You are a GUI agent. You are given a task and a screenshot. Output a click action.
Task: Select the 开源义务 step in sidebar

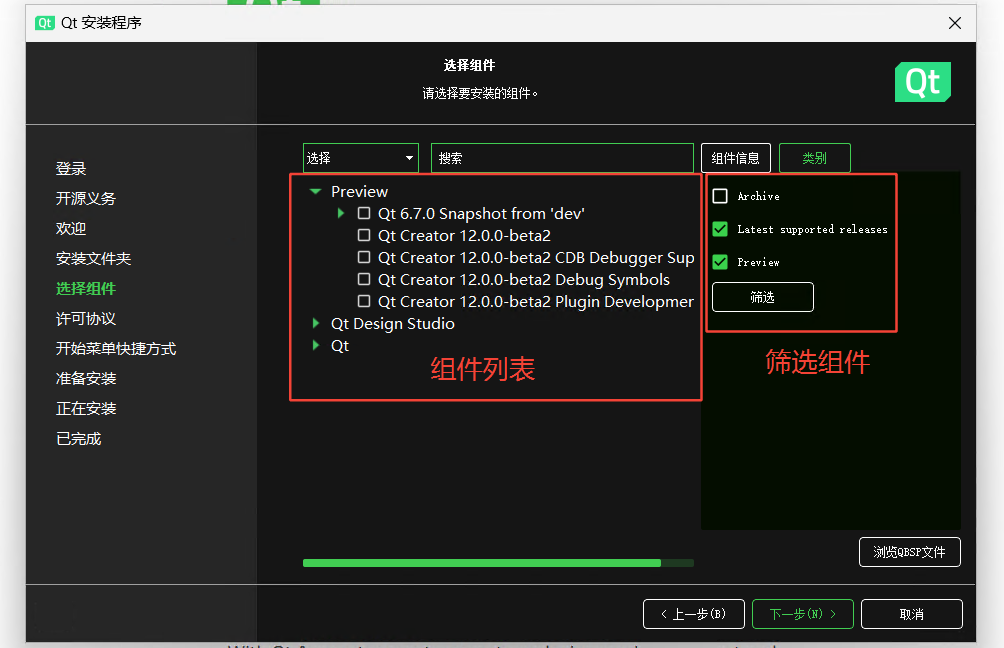pyautogui.click(x=86, y=198)
